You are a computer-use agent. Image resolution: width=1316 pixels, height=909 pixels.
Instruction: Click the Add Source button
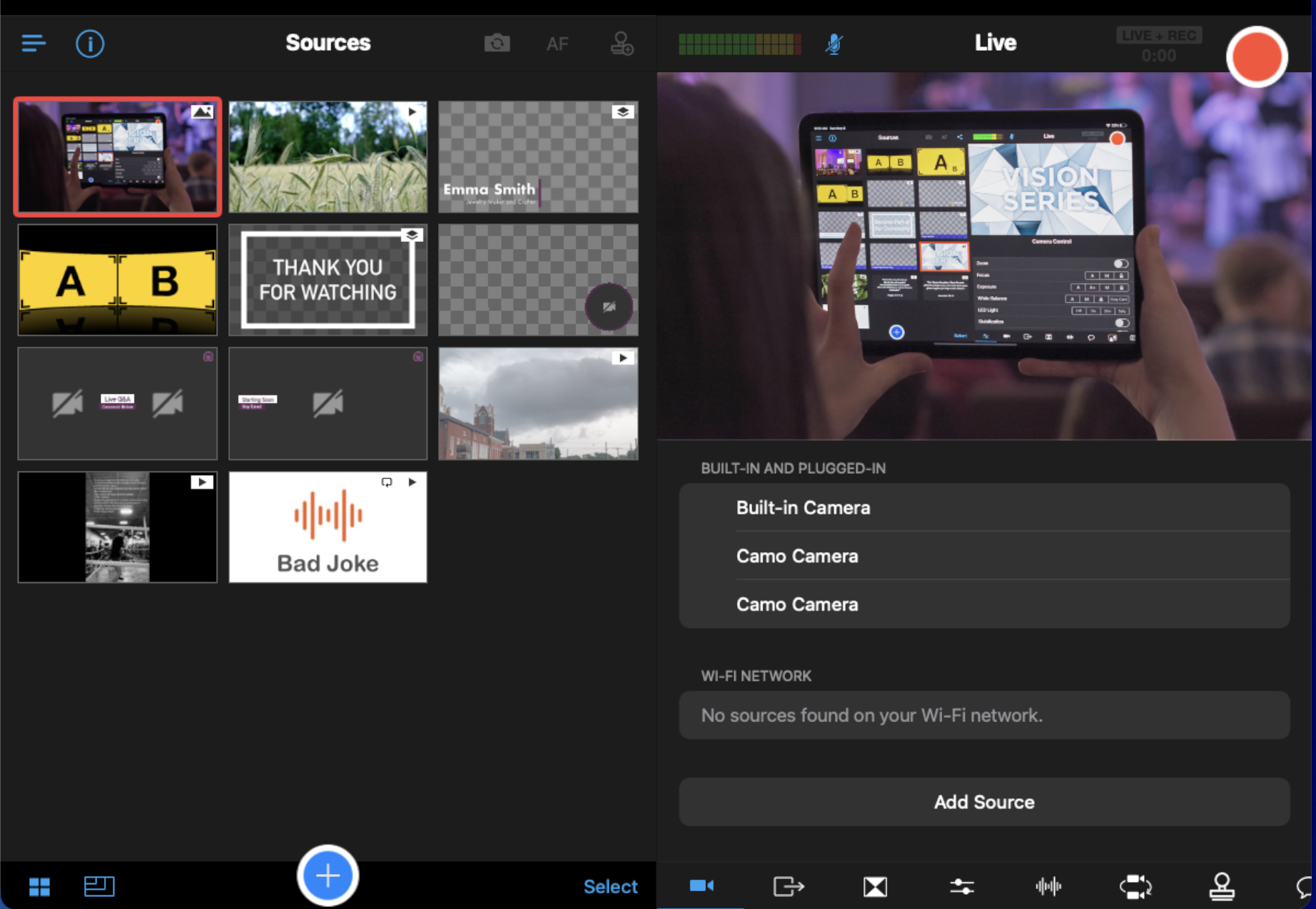[x=984, y=802]
